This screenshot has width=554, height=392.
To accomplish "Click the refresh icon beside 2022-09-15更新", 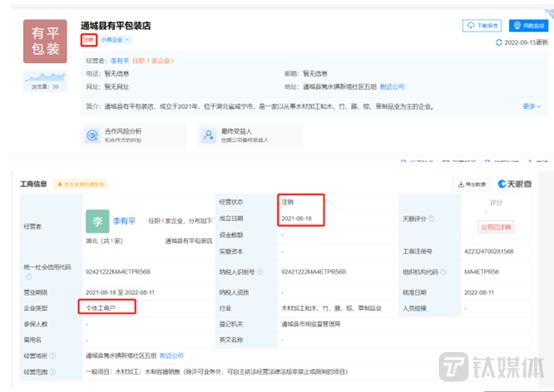I will 499,42.
